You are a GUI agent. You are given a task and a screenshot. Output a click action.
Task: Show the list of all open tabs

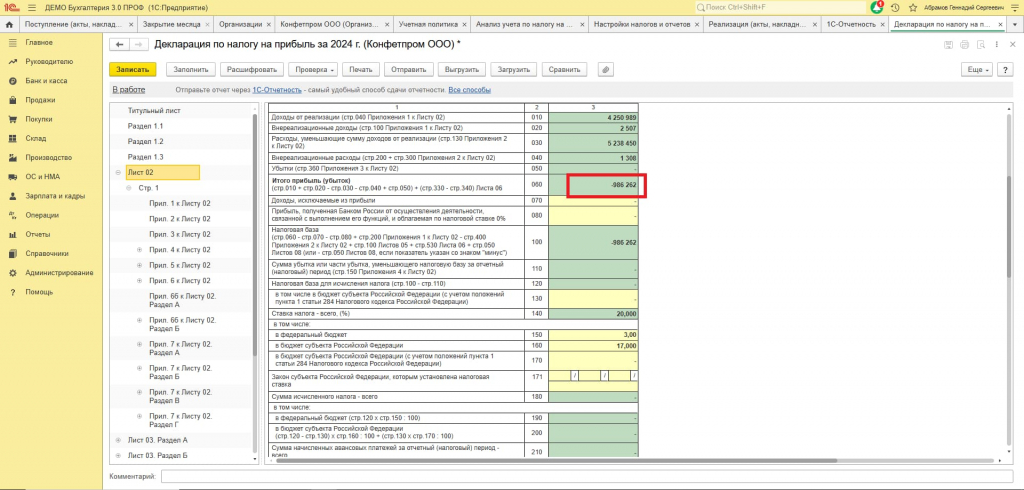1014,24
